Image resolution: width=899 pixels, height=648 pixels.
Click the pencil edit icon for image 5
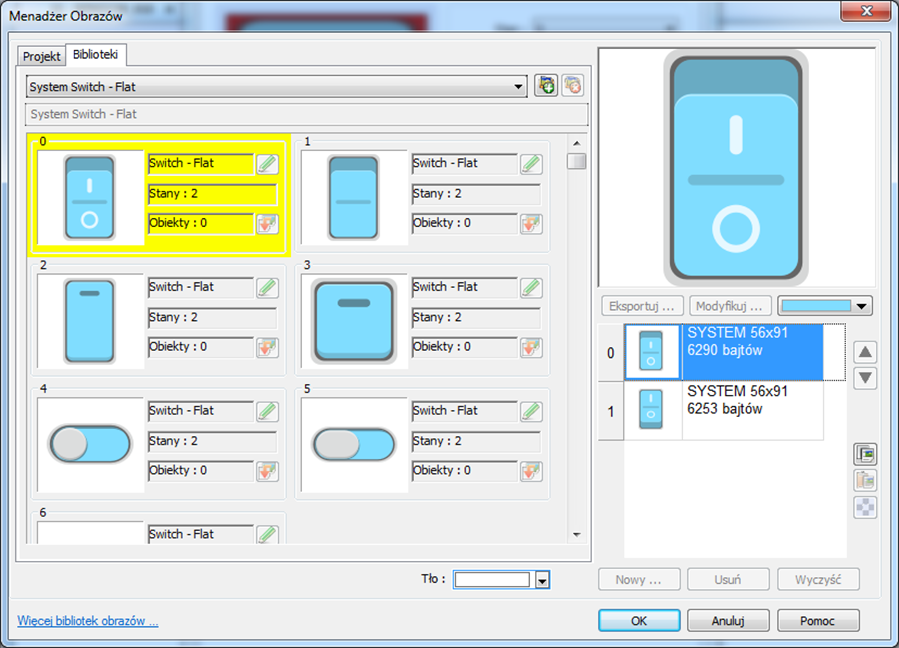click(531, 412)
